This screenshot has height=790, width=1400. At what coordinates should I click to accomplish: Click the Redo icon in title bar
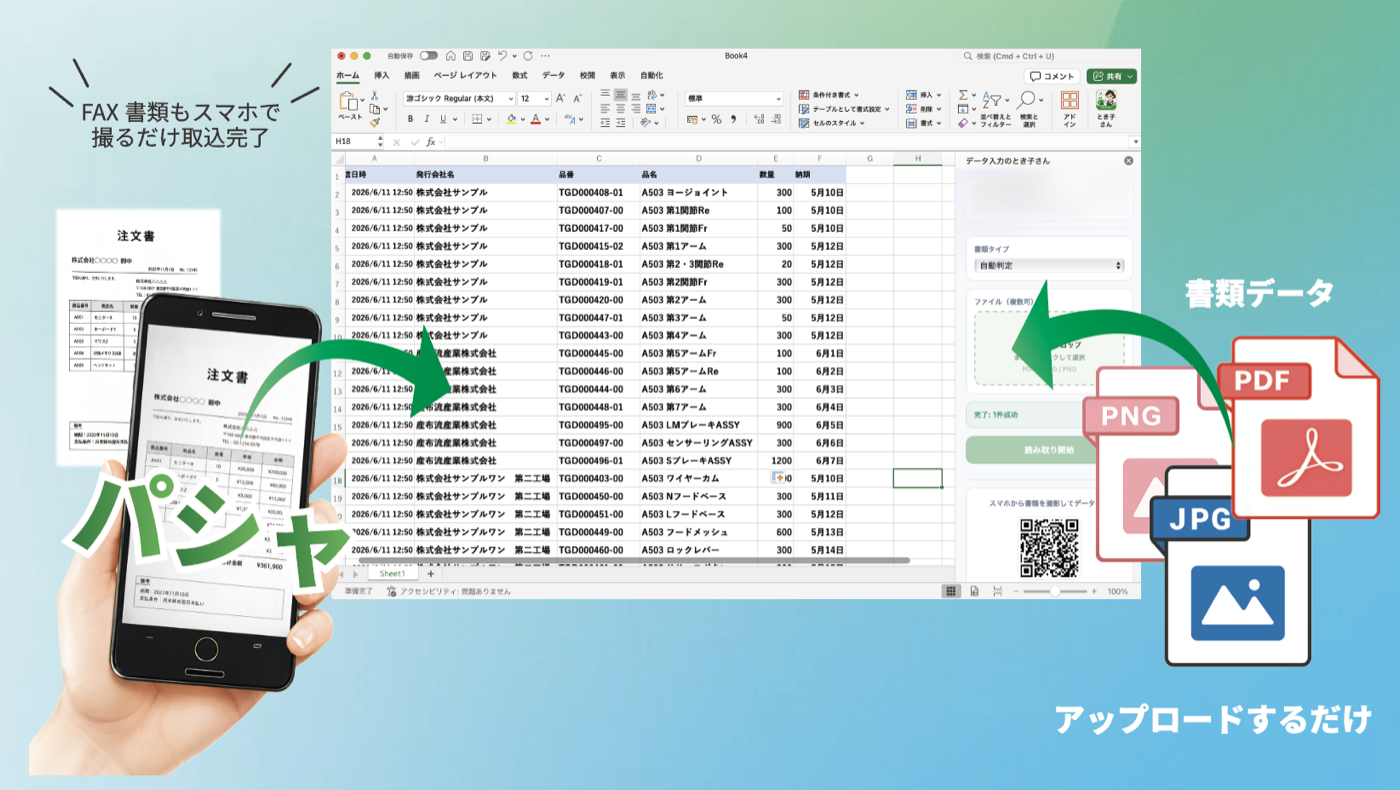click(x=528, y=56)
